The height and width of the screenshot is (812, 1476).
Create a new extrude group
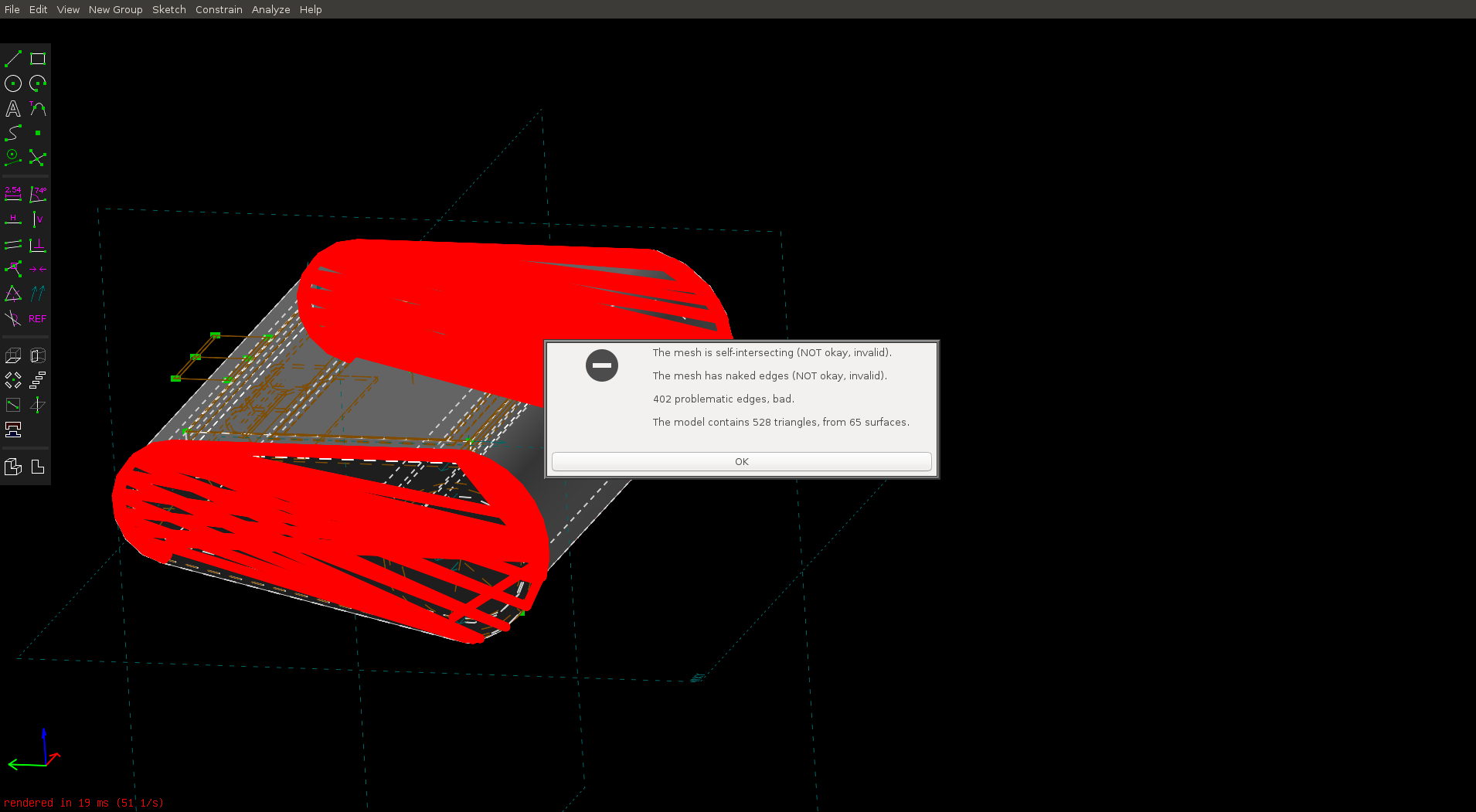click(x=13, y=355)
